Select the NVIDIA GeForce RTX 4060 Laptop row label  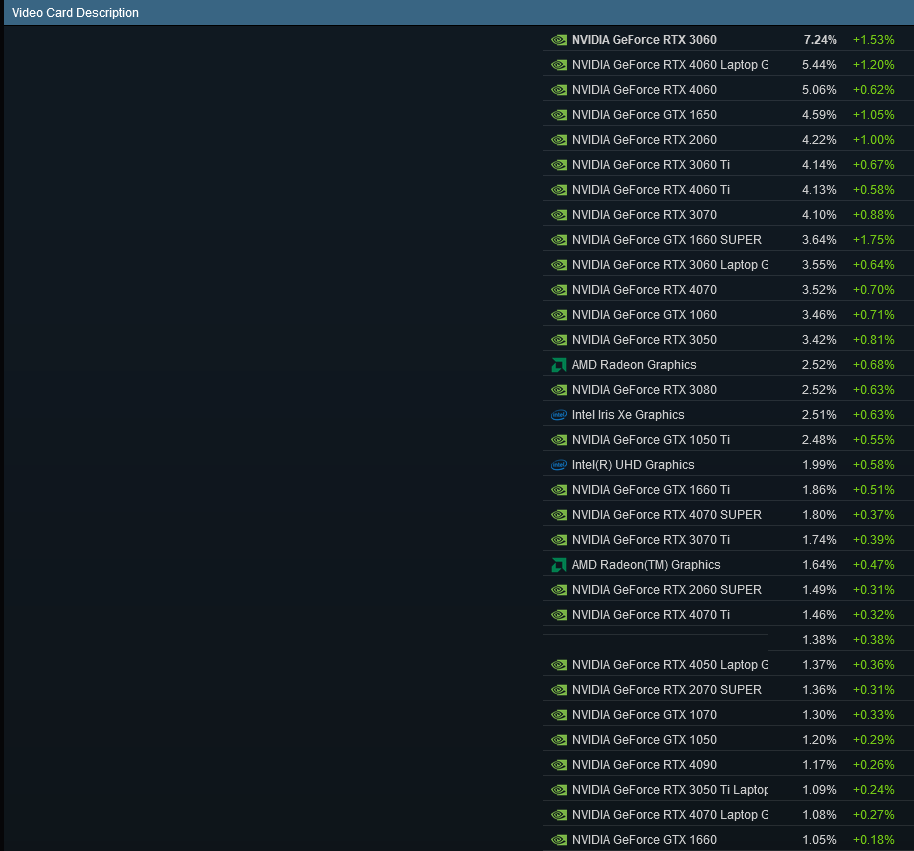670,65
